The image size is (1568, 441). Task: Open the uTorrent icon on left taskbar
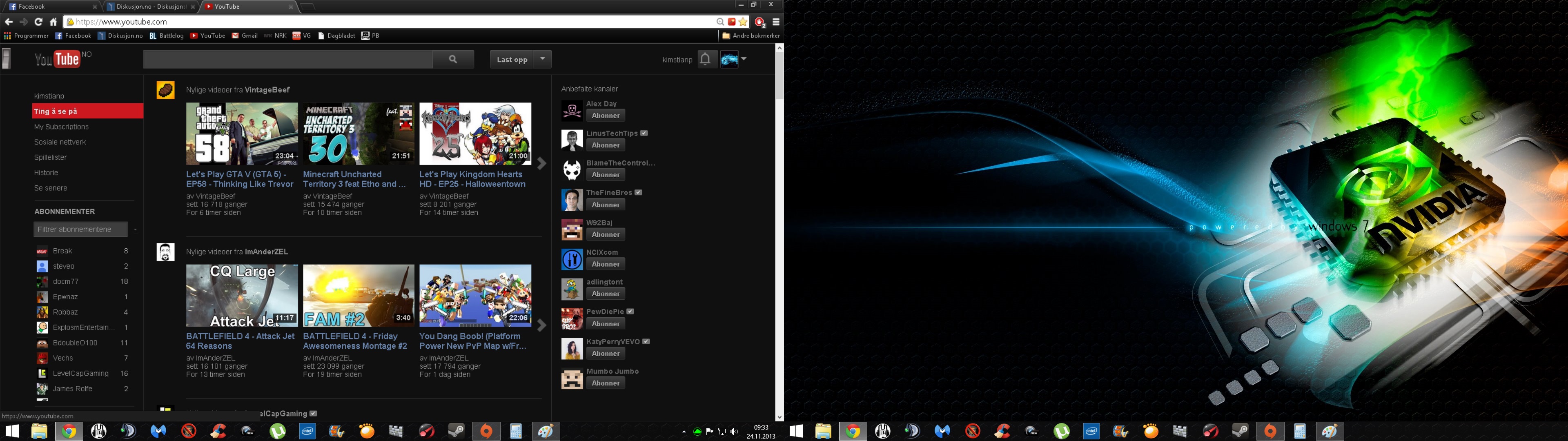(x=278, y=431)
